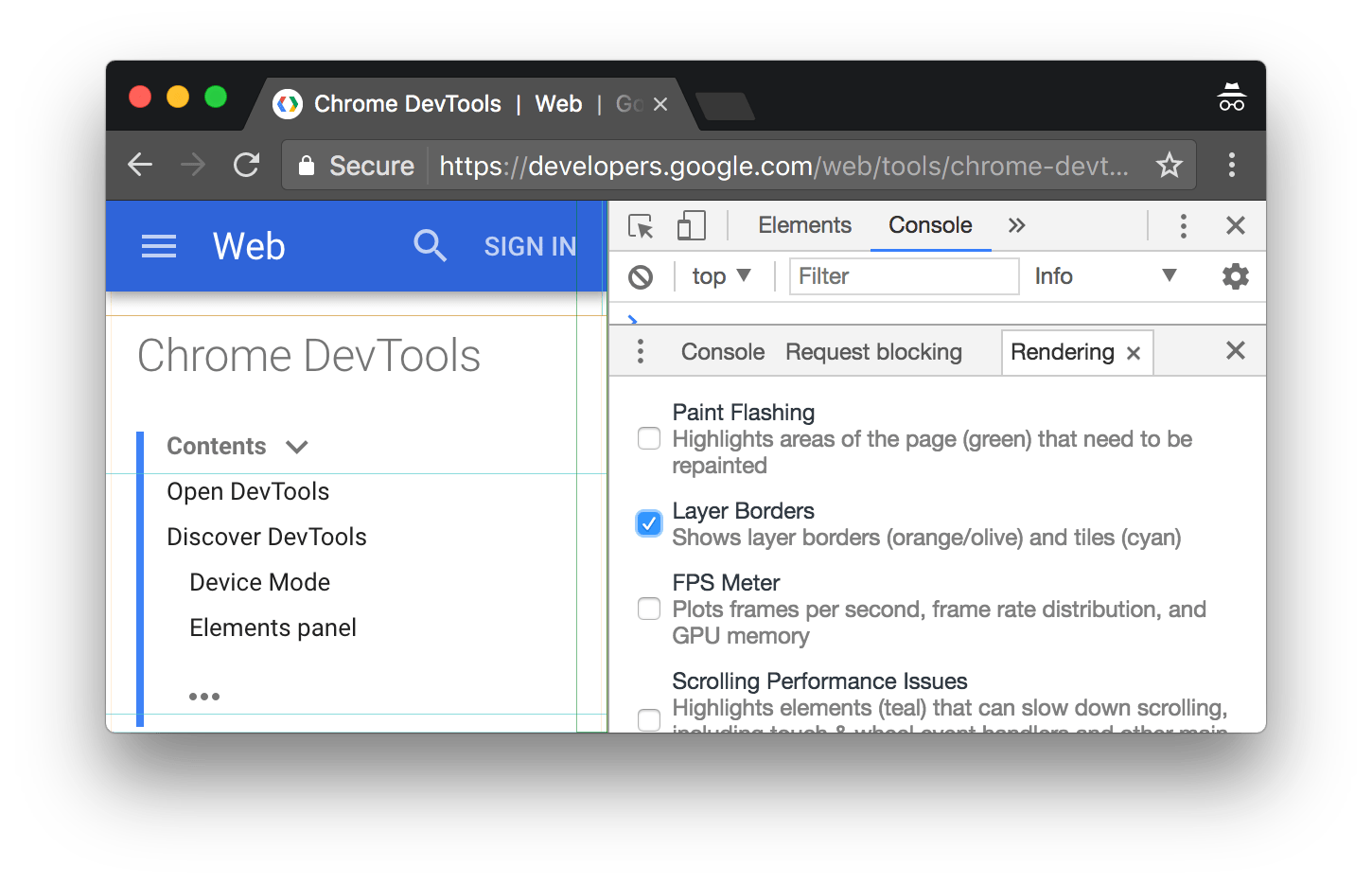Viewport: 1372px width, 884px height.
Task: Uncheck the Layer Borders checkbox
Action: (649, 523)
